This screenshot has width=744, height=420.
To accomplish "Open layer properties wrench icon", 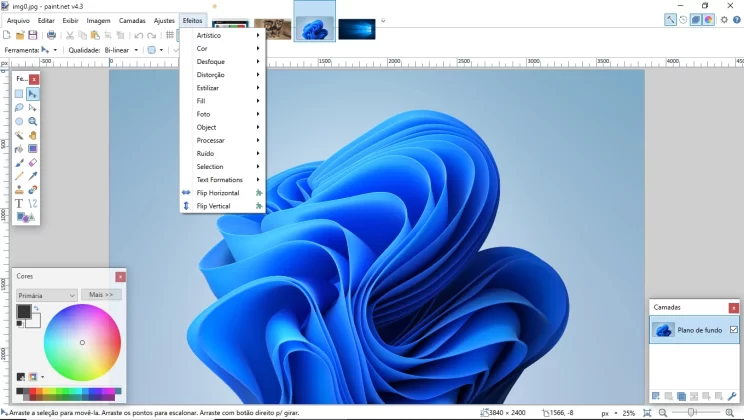I will [732, 396].
